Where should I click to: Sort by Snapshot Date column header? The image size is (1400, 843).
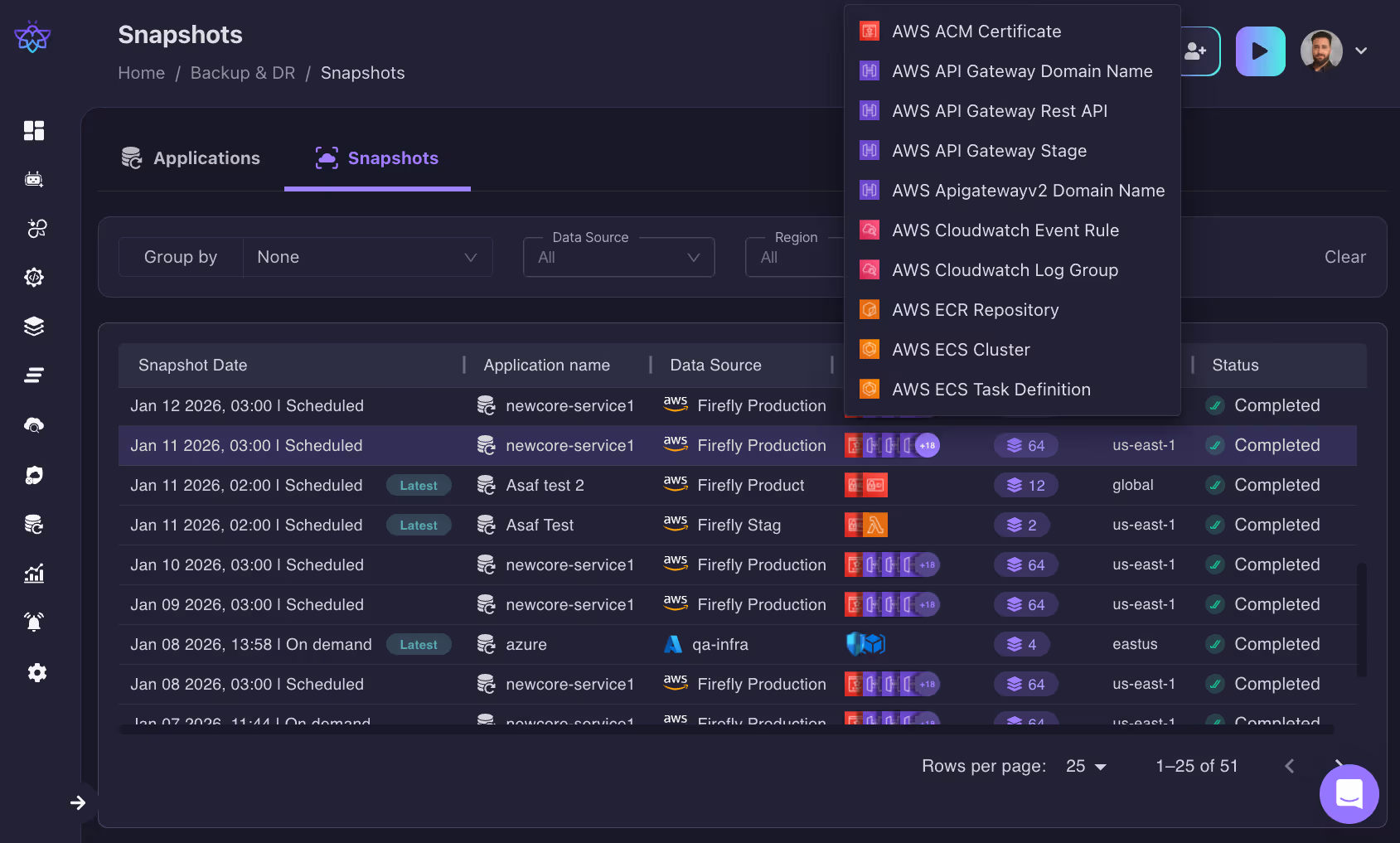pyautogui.click(x=192, y=366)
